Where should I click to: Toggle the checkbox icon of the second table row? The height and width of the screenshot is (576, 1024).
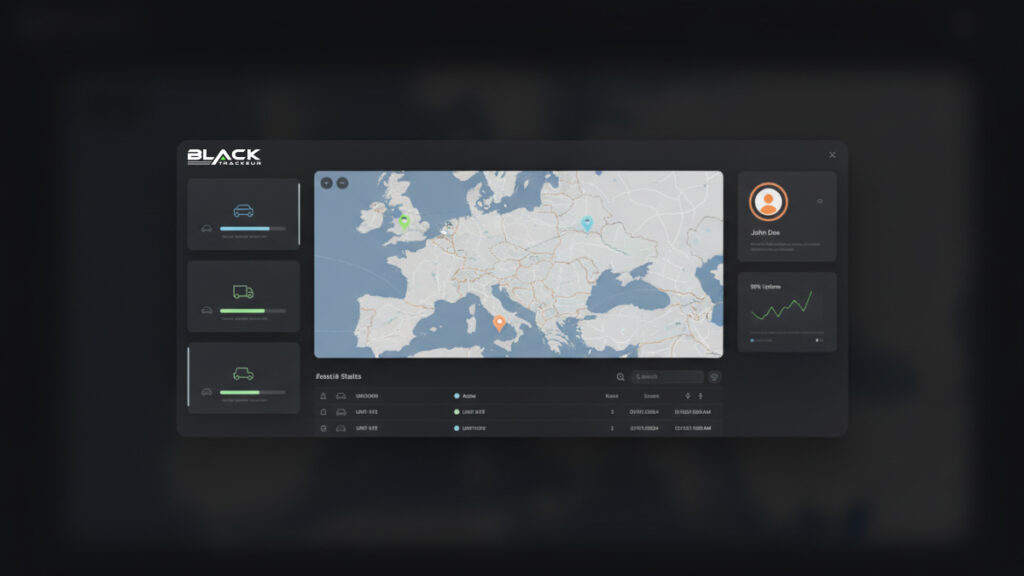pos(323,412)
